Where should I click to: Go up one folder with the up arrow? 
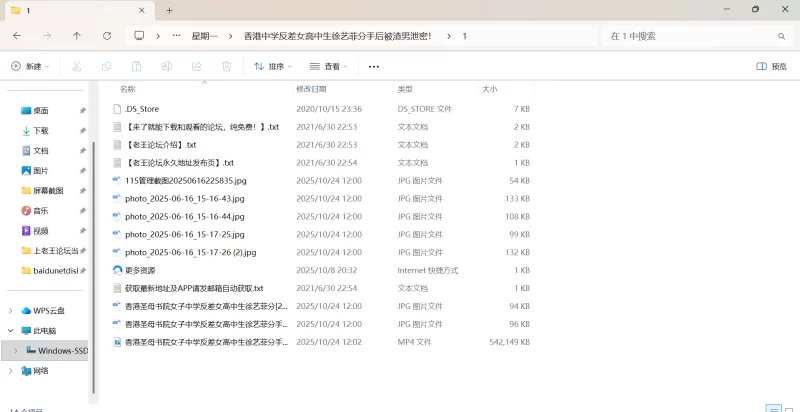[x=77, y=36]
